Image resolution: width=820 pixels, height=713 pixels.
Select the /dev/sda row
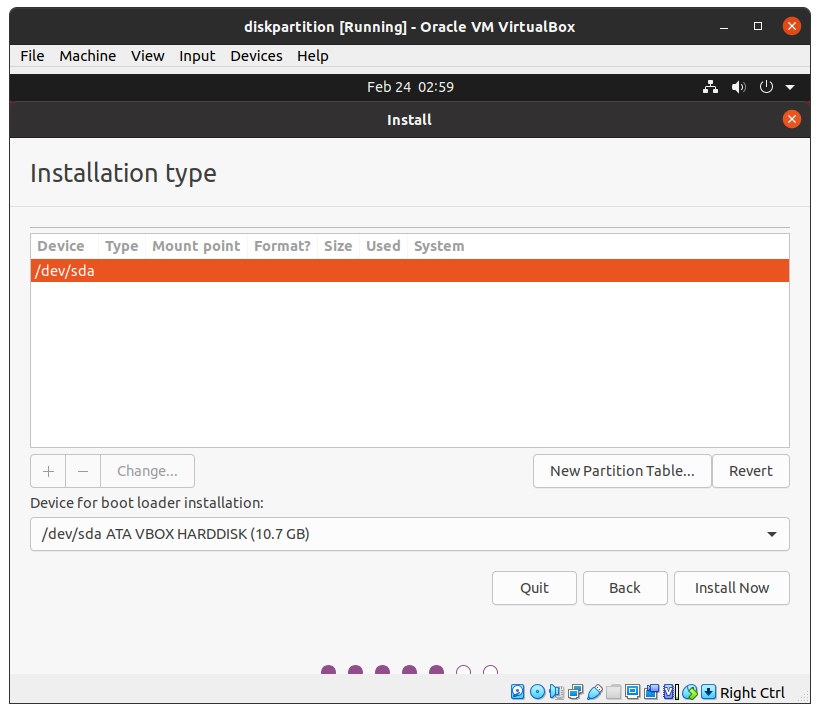(x=409, y=270)
